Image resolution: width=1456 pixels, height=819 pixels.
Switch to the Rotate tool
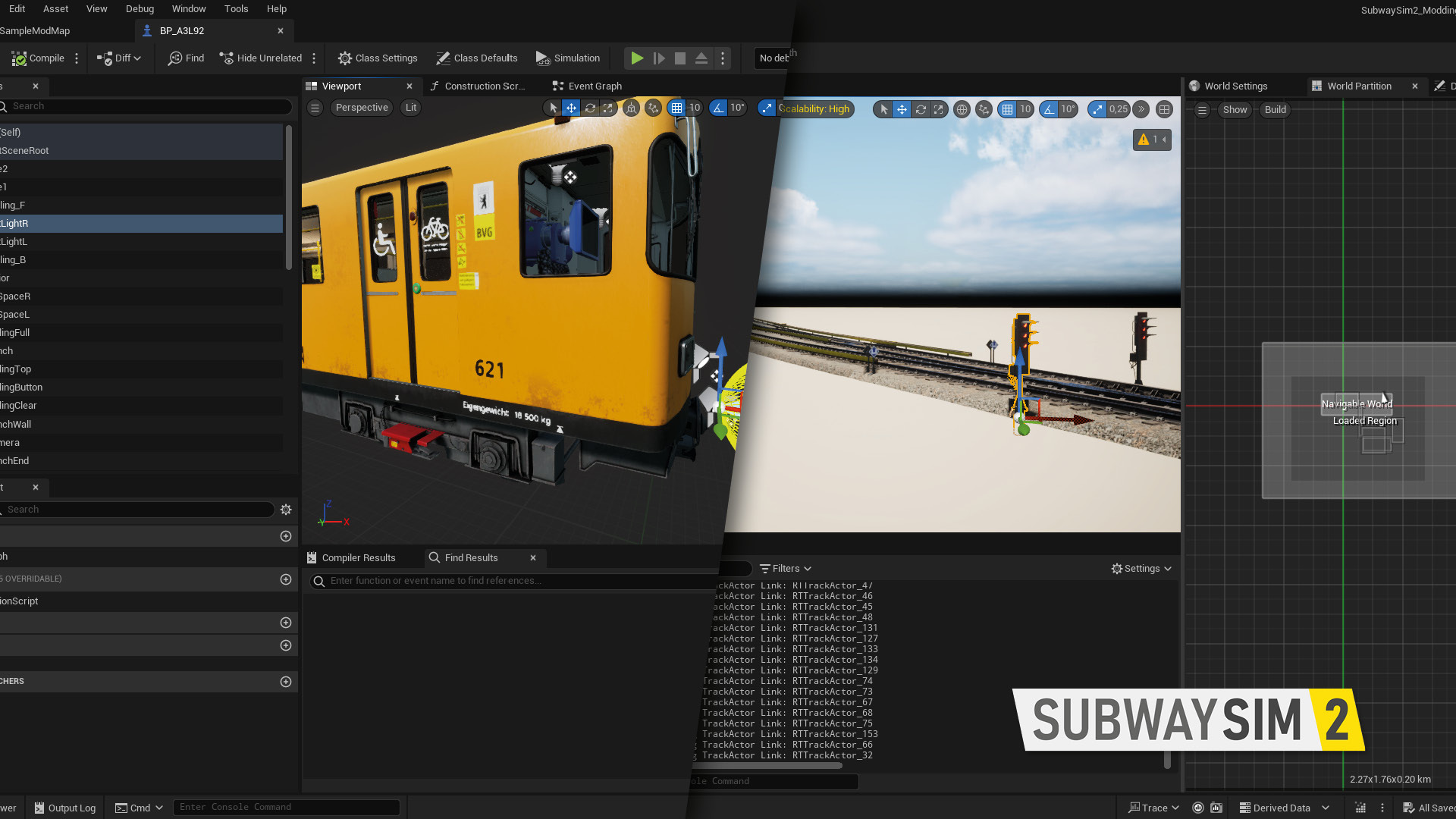click(590, 108)
